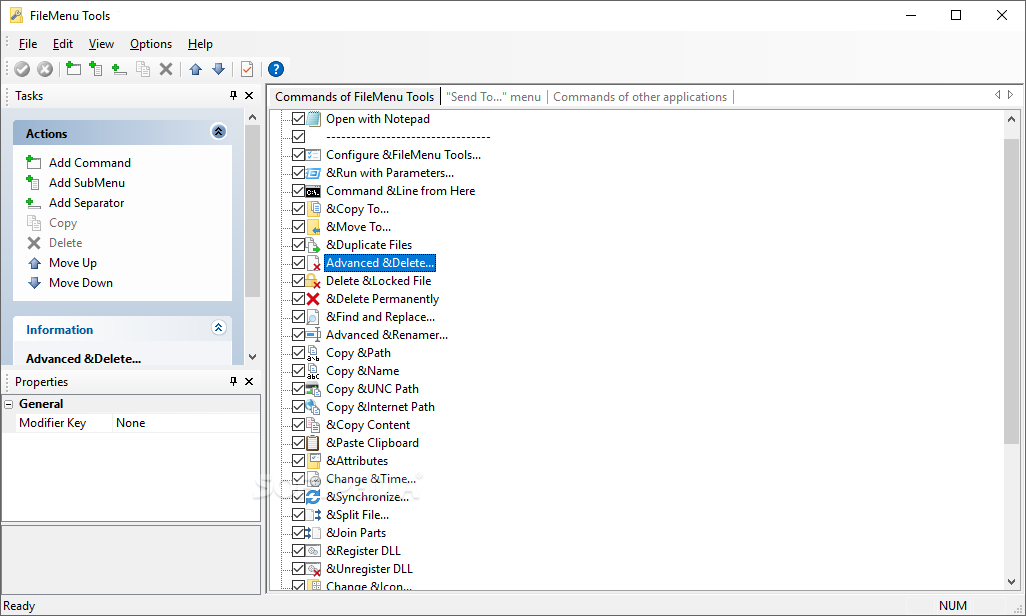Open the View menu
1026x616 pixels.
coord(101,44)
